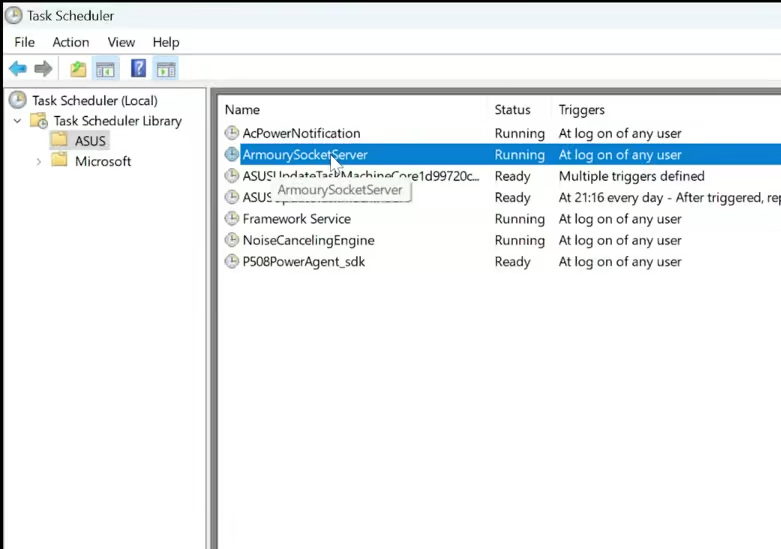The height and width of the screenshot is (549, 781).
Task: Open the Help menu
Action: [166, 42]
